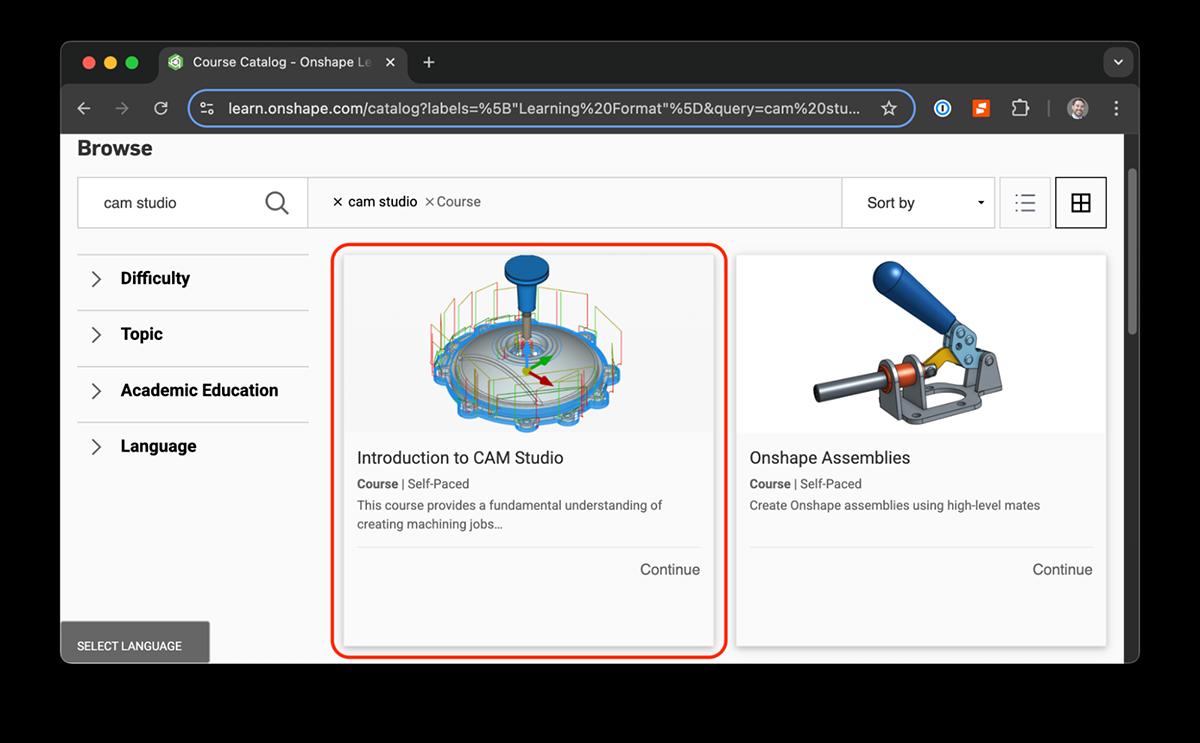The height and width of the screenshot is (743, 1200).
Task: Bookmark this page with star icon
Action: click(x=888, y=108)
